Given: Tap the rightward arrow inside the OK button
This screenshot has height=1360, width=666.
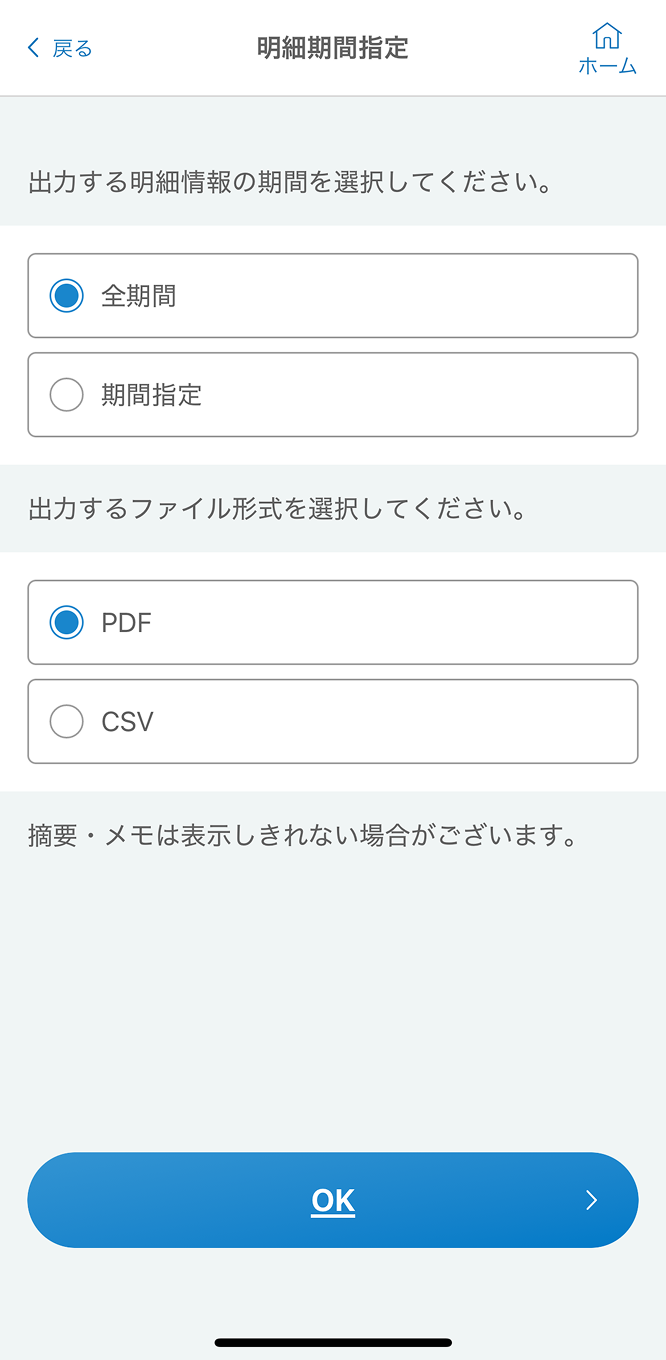Looking at the screenshot, I should coord(591,1199).
